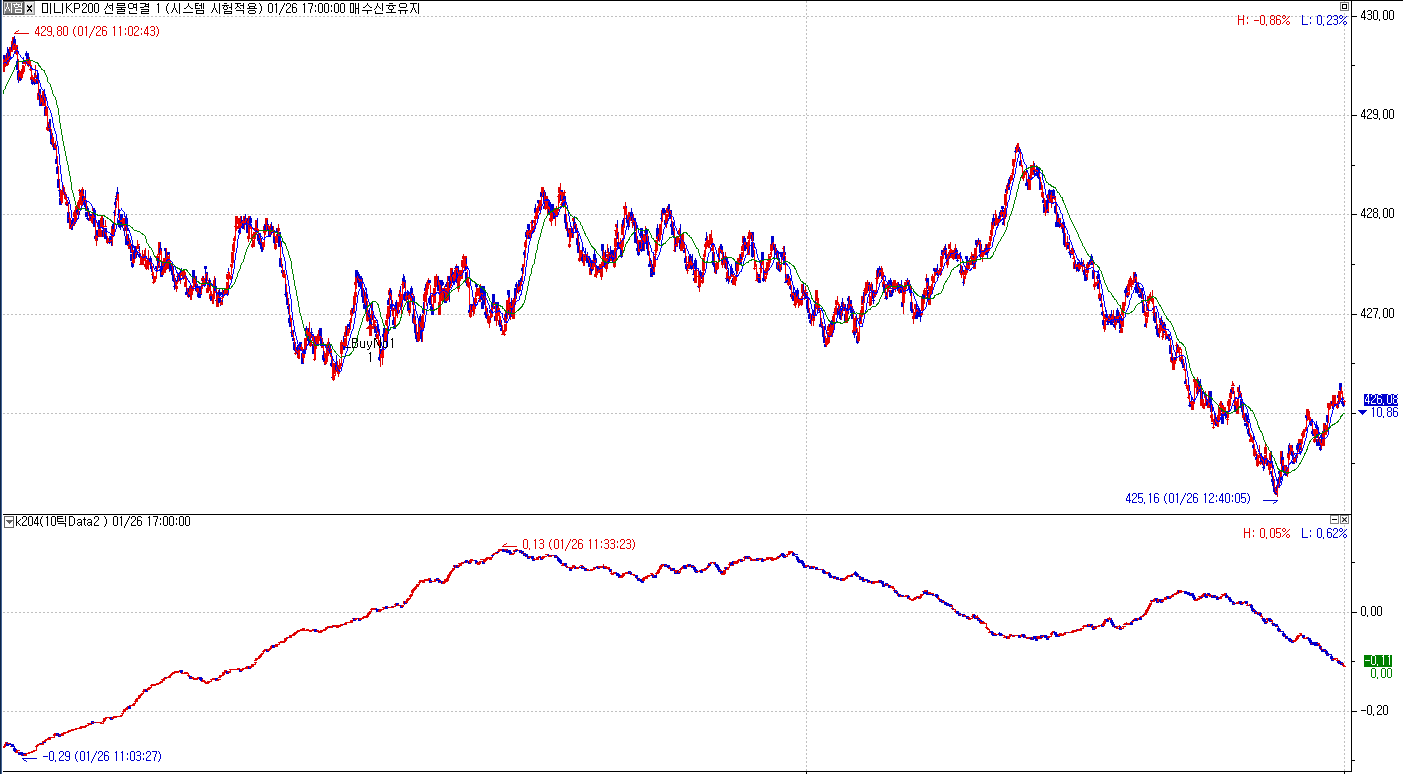Click the blue L: 0,62% label
The image size is (1403, 774).
(x=1324, y=533)
